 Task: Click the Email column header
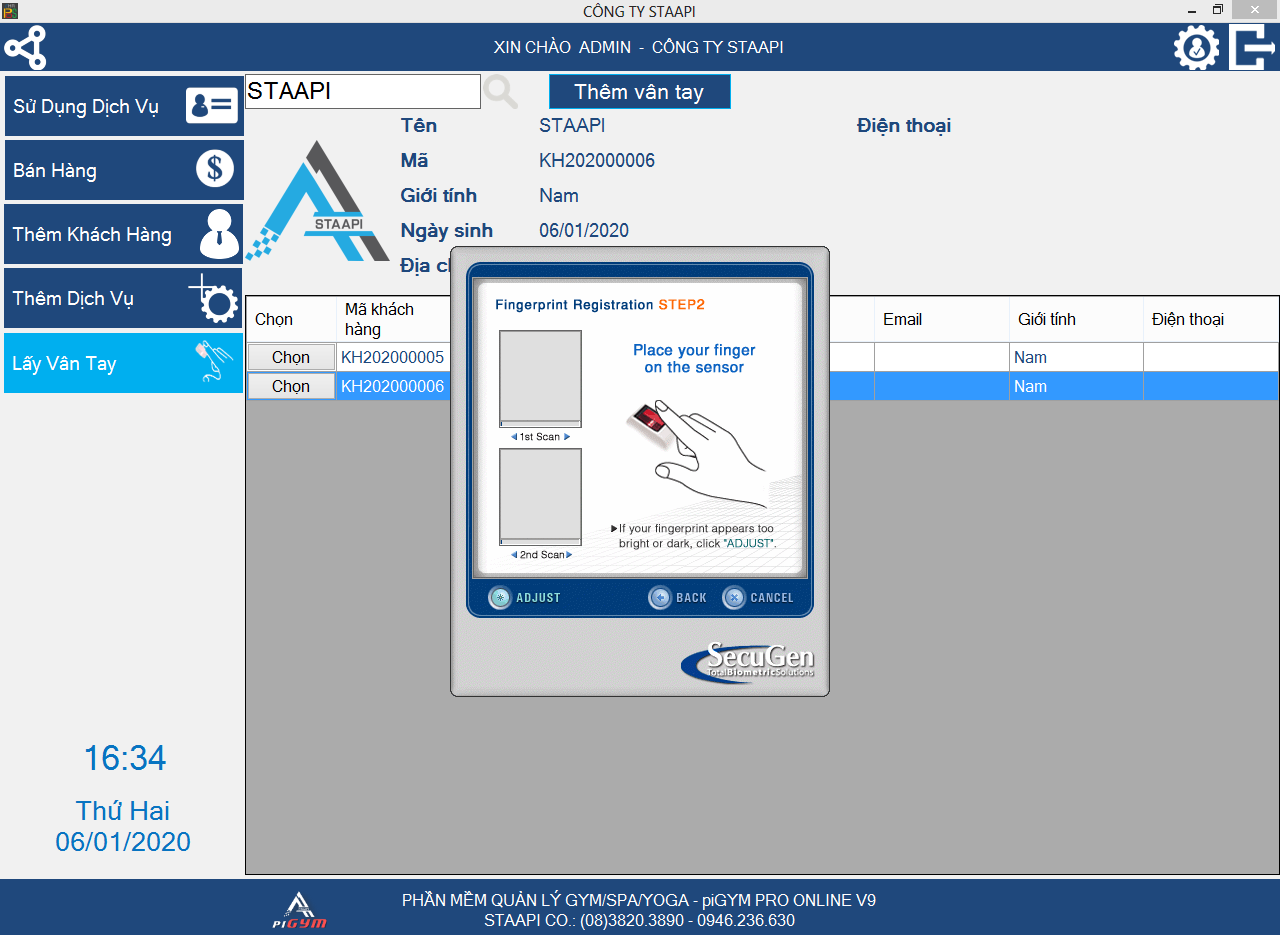point(902,319)
